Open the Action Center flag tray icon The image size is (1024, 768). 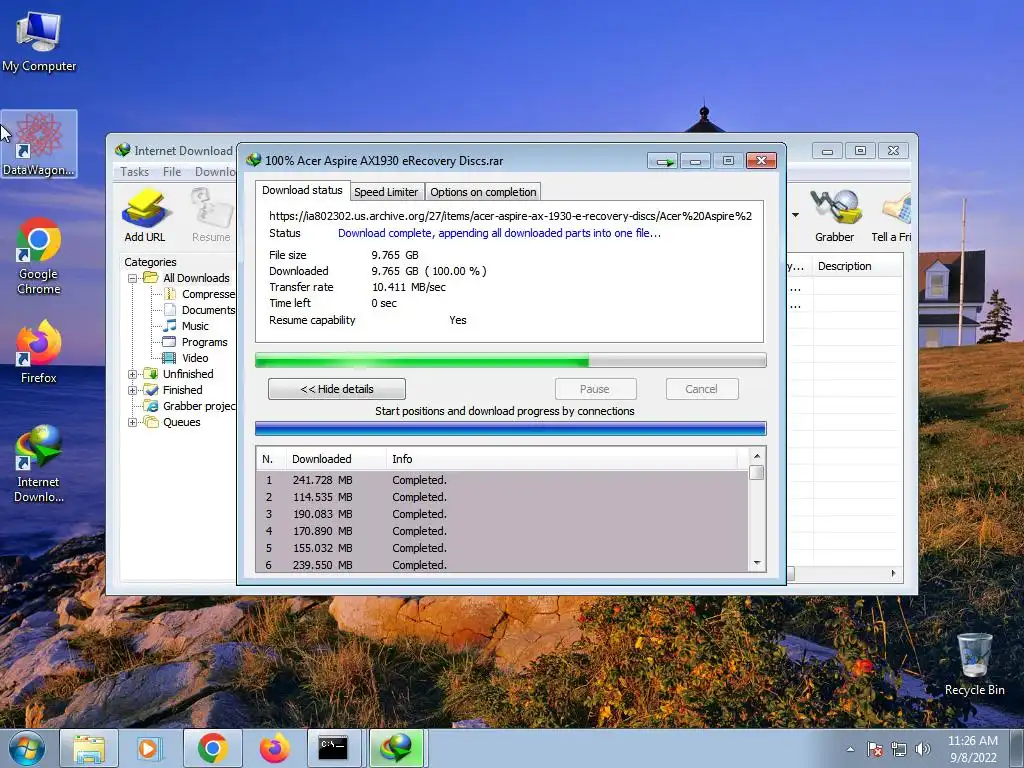874,748
